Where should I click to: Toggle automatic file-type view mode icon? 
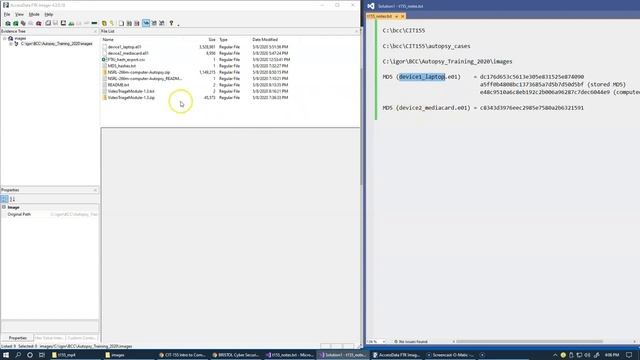(146, 23)
